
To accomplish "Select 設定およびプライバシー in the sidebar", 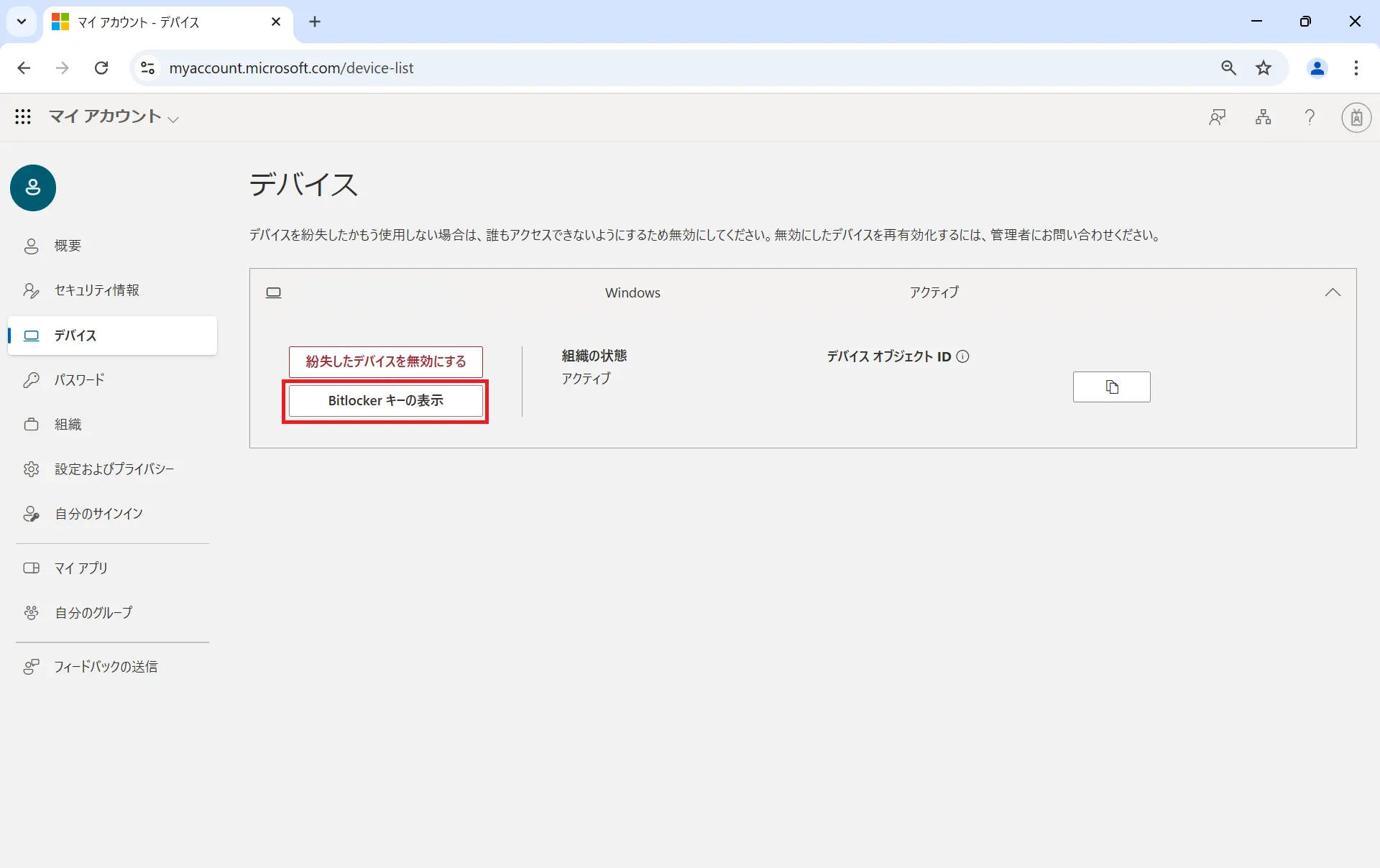I will tap(114, 469).
